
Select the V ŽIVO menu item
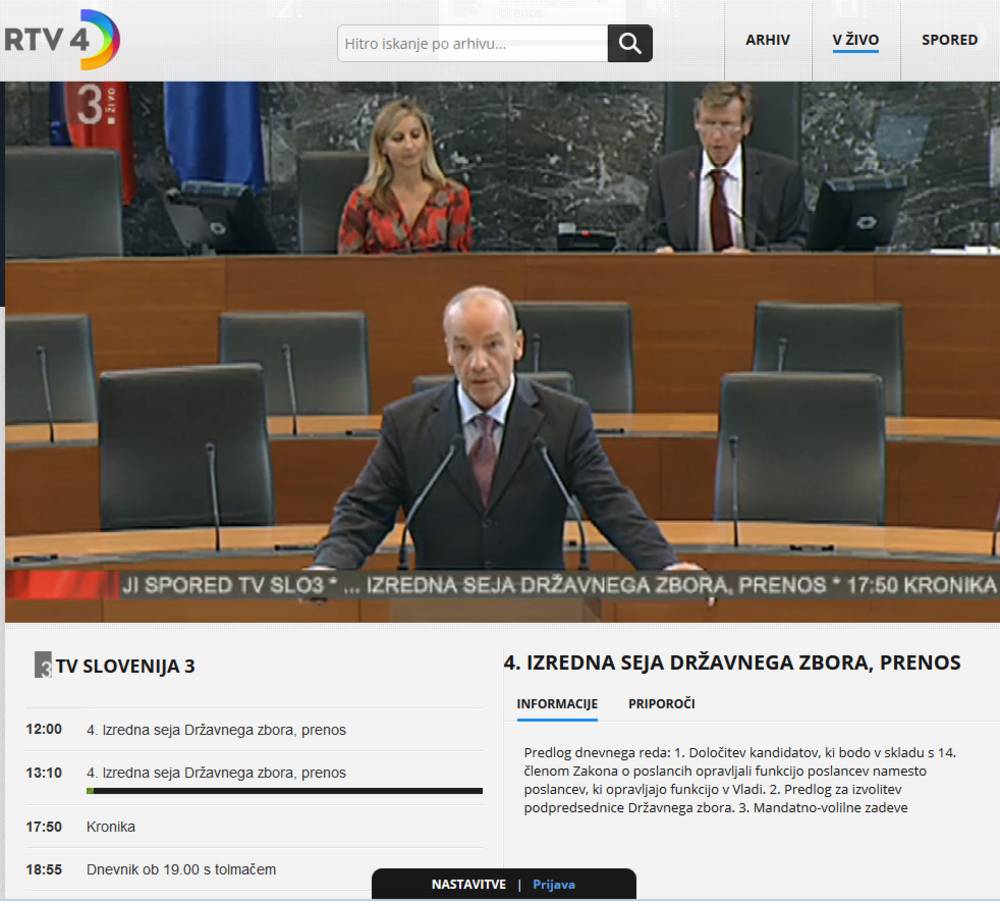point(855,40)
